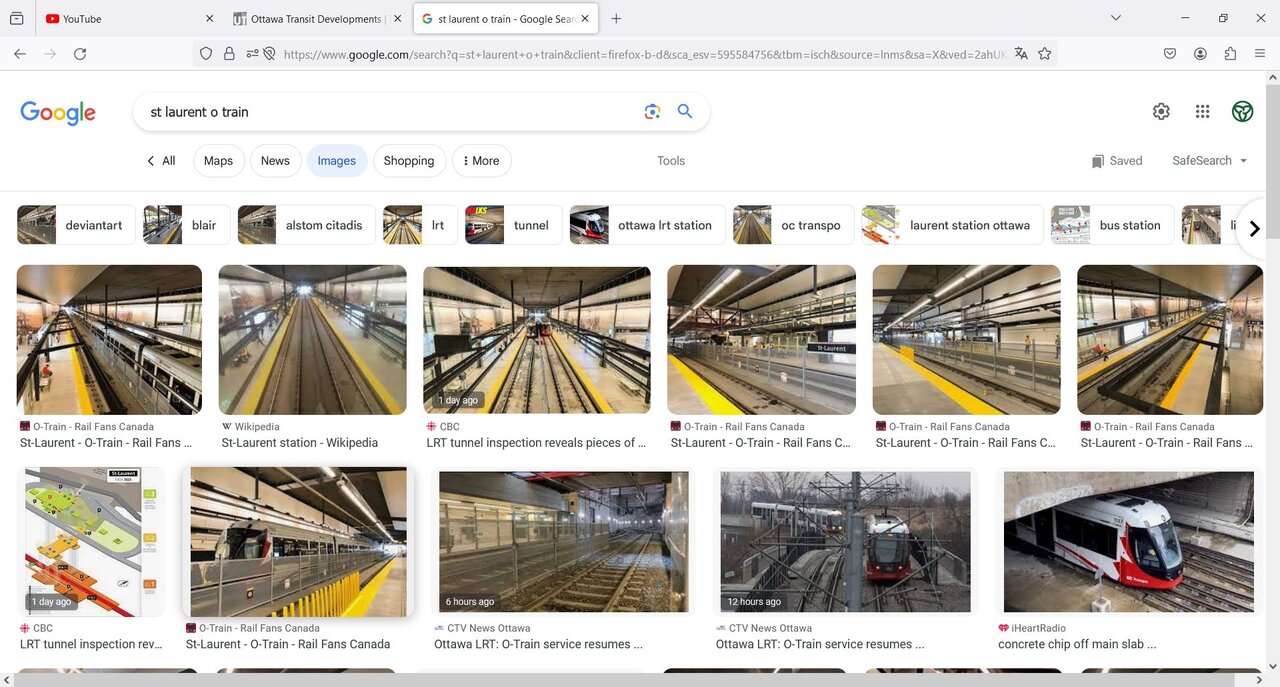List all tabs using chevron button
1280x687 pixels.
[x=1116, y=18]
